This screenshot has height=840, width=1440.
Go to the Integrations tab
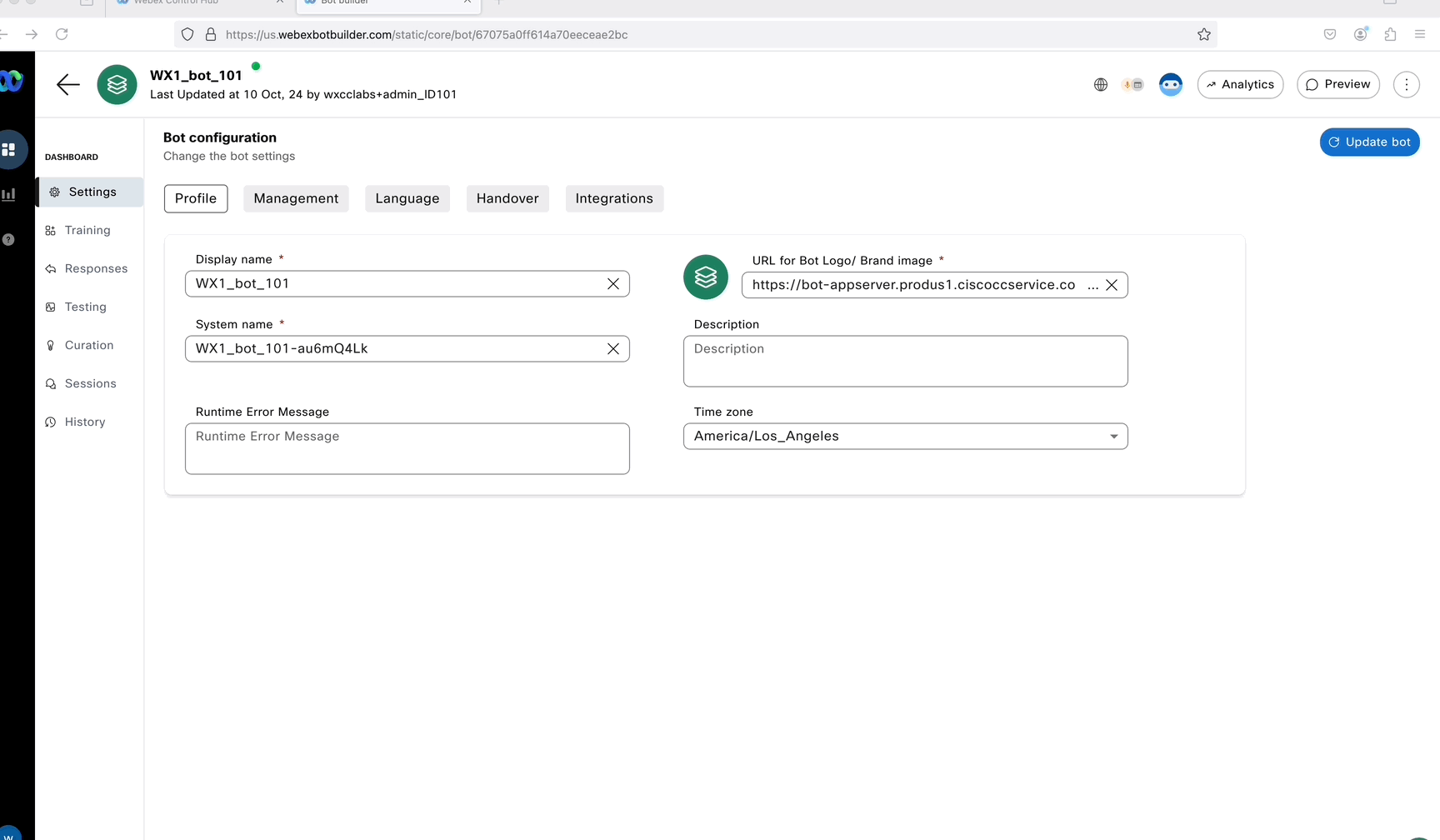pos(614,198)
